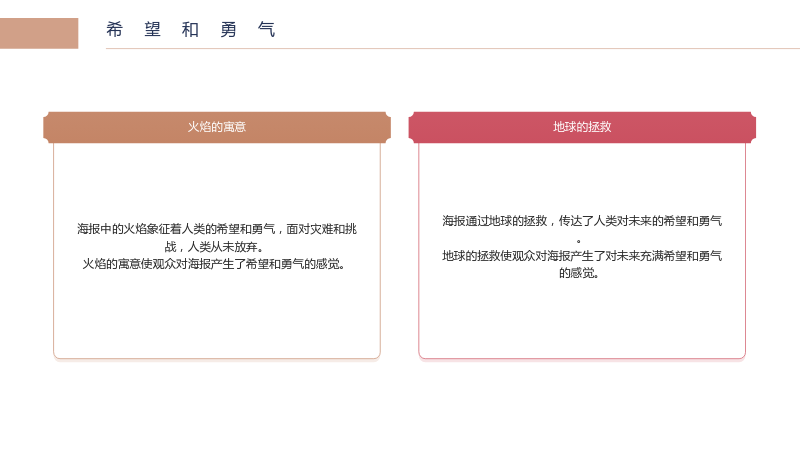
Task: Click the line starting 海报通过地球的拯救
Action: (x=582, y=221)
